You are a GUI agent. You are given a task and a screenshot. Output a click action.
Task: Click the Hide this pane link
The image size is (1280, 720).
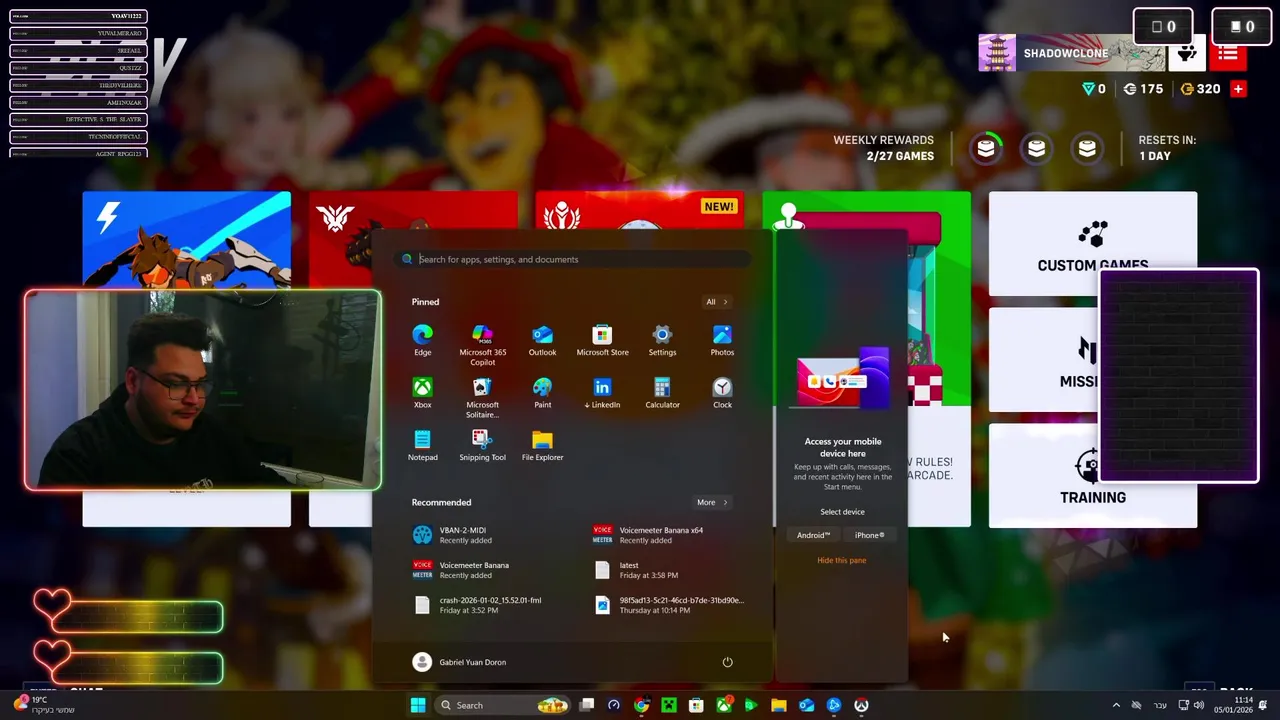pyautogui.click(x=841, y=560)
